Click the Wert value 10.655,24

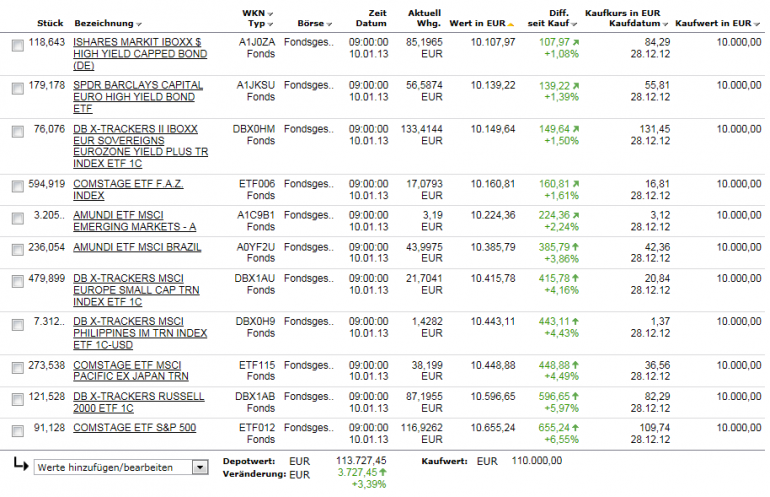[x=493, y=428]
